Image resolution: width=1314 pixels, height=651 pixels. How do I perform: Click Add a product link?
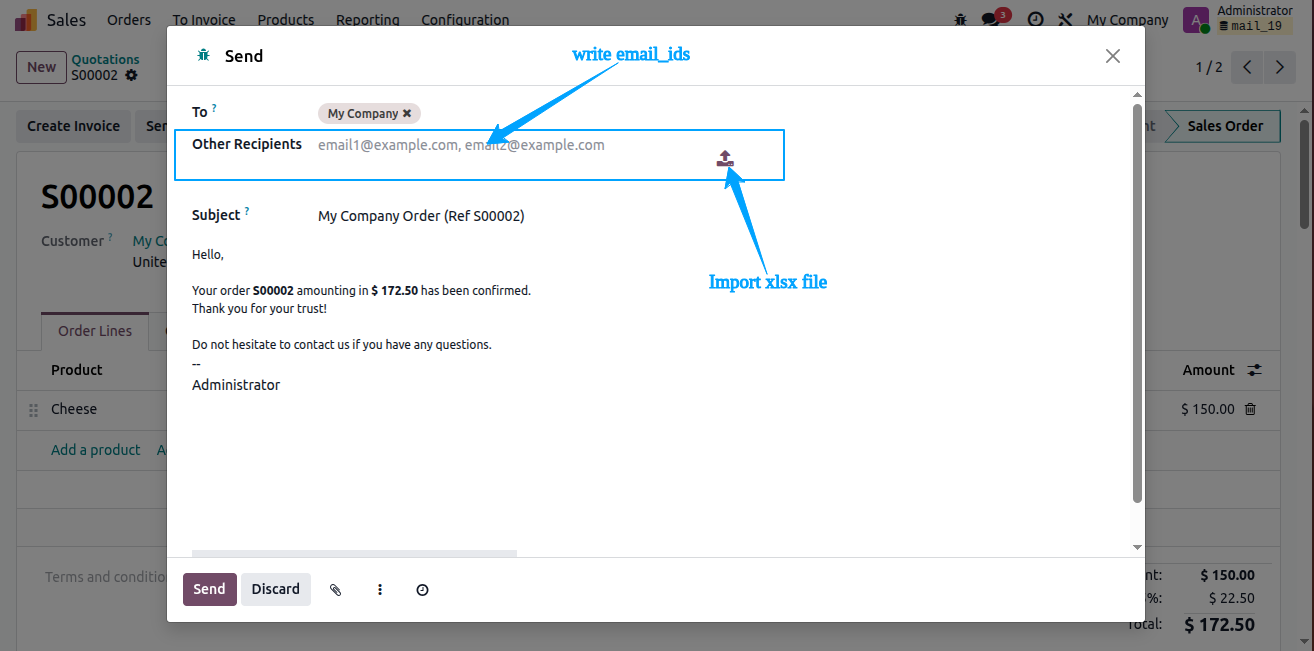pyautogui.click(x=96, y=450)
